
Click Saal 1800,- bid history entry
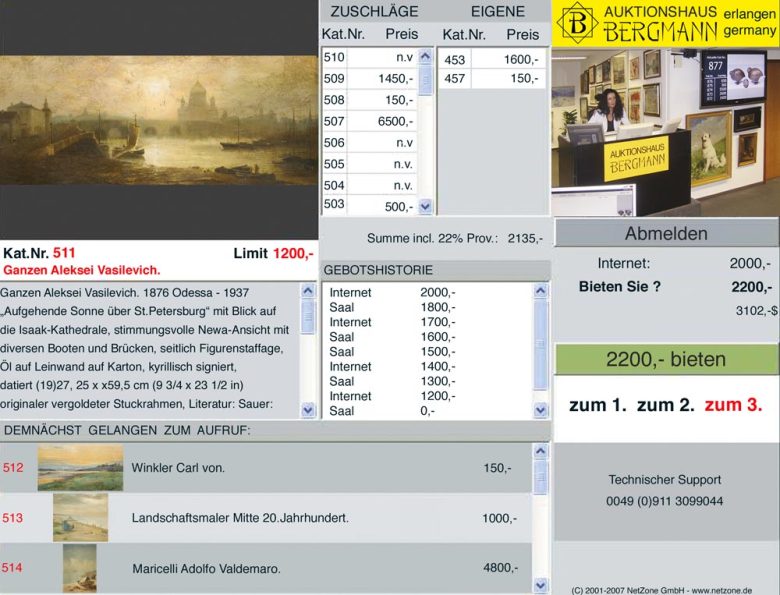click(x=392, y=307)
